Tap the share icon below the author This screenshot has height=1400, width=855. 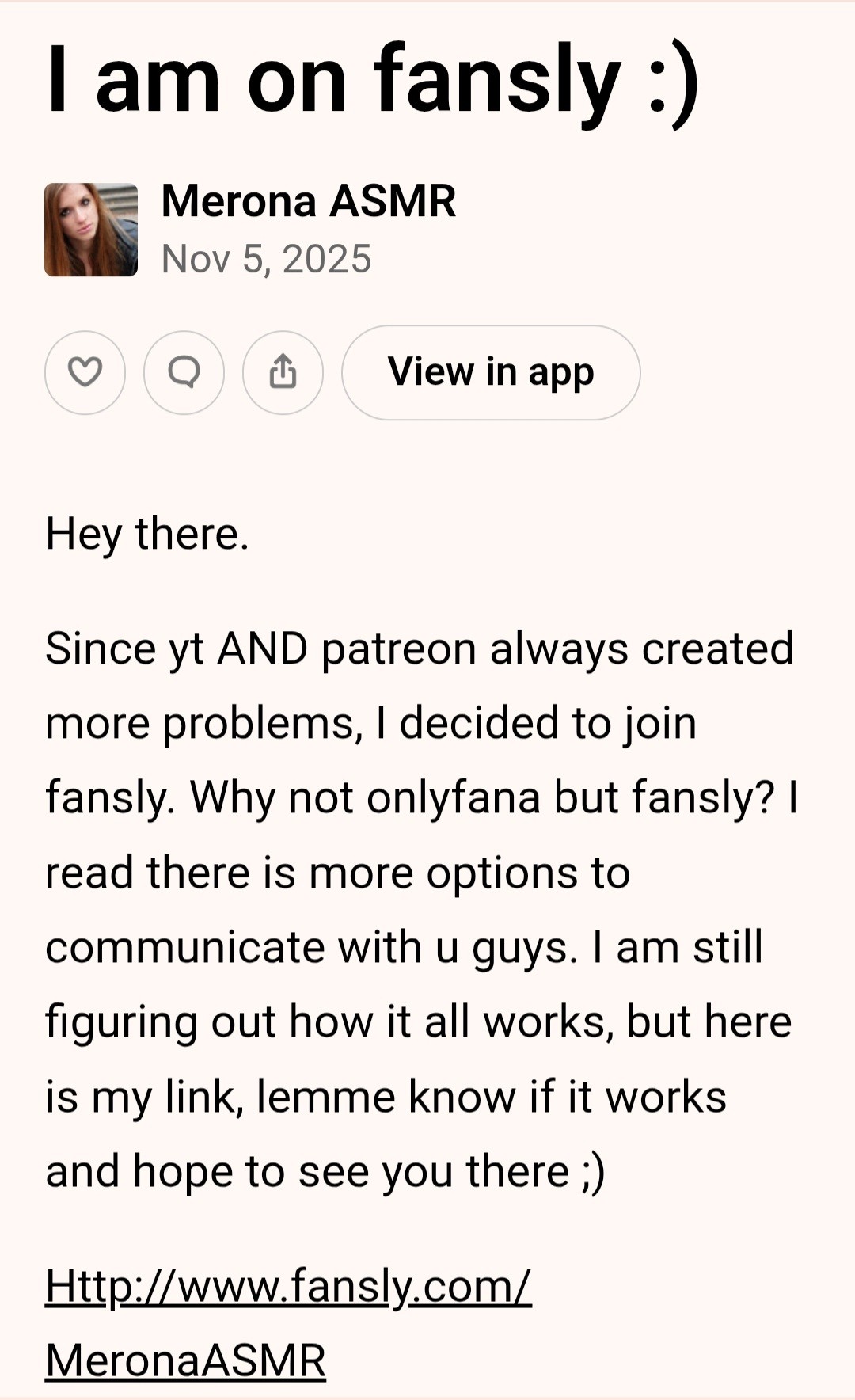pyautogui.click(x=283, y=372)
